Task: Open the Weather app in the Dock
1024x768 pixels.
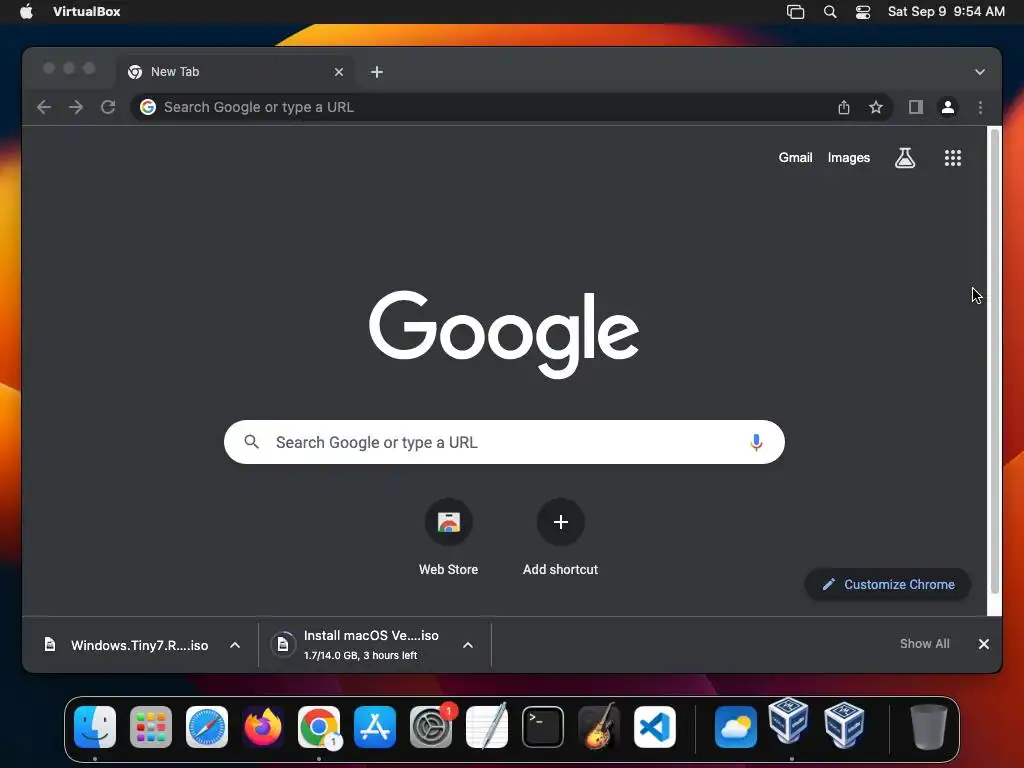Action: pos(736,727)
